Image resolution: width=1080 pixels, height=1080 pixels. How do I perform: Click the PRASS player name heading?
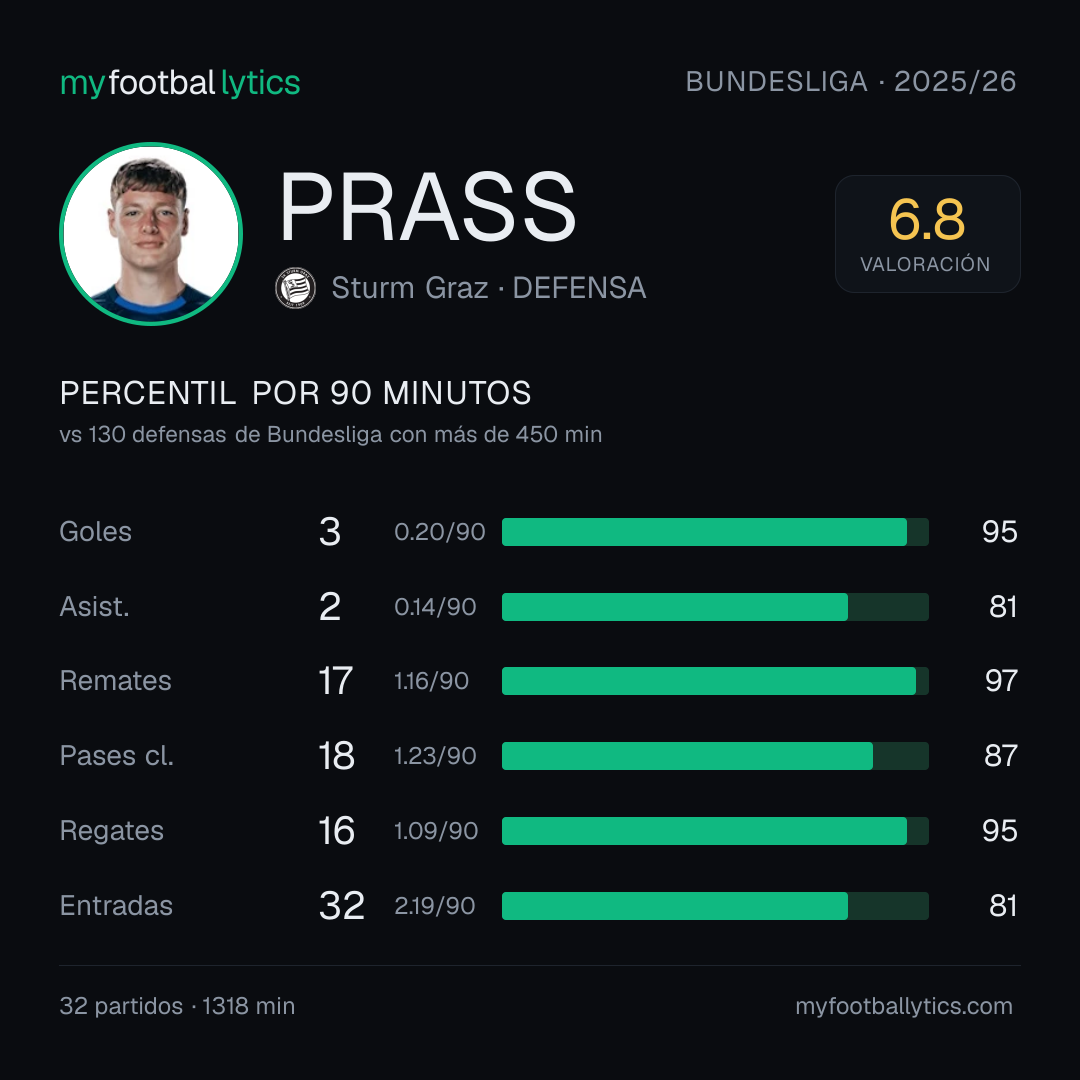pyautogui.click(x=427, y=207)
